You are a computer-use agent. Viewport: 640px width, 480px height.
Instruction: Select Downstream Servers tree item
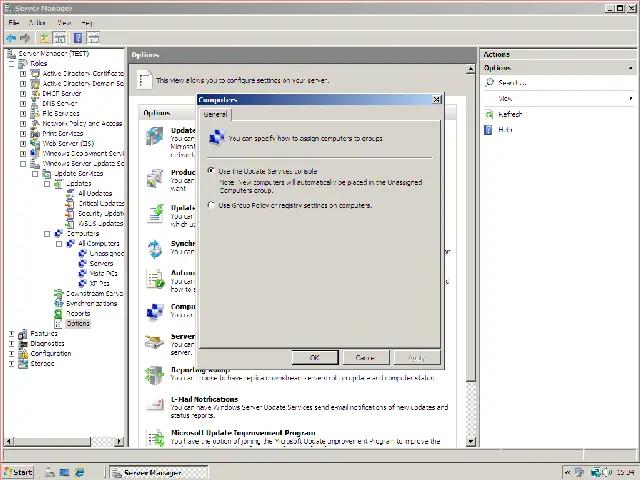(x=94, y=293)
